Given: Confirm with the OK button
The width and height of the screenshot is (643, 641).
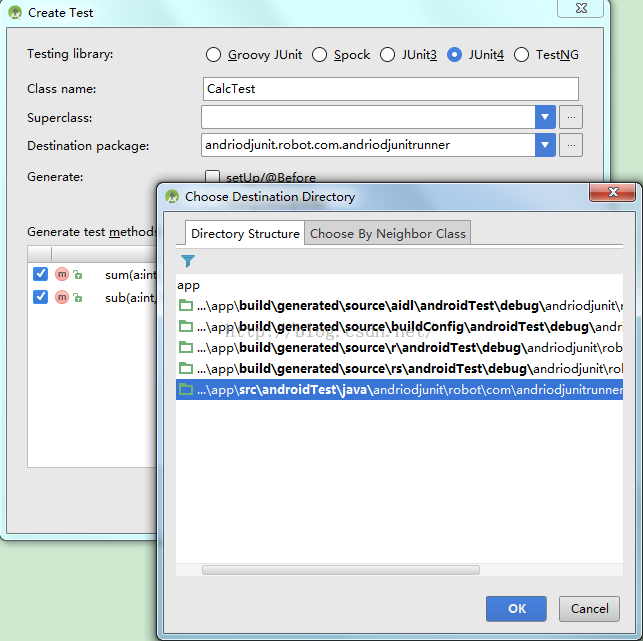Looking at the screenshot, I should tap(516, 609).
